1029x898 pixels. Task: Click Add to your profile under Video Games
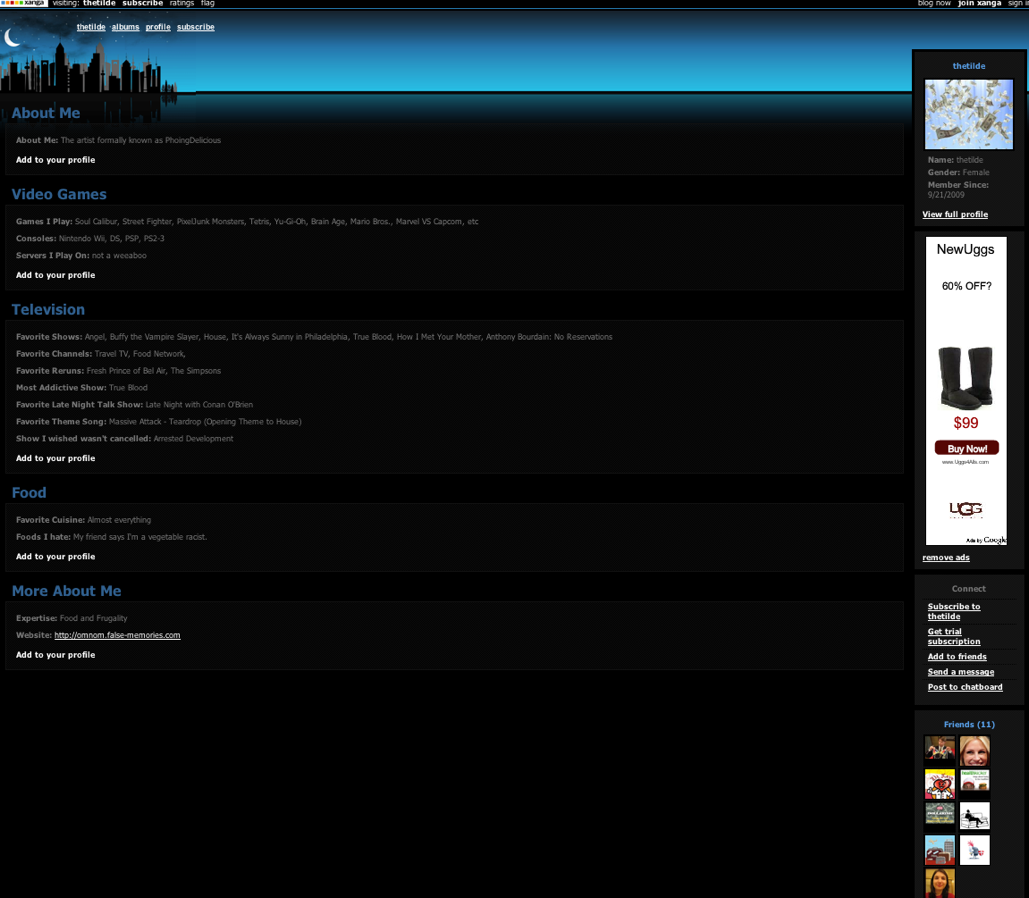56,275
